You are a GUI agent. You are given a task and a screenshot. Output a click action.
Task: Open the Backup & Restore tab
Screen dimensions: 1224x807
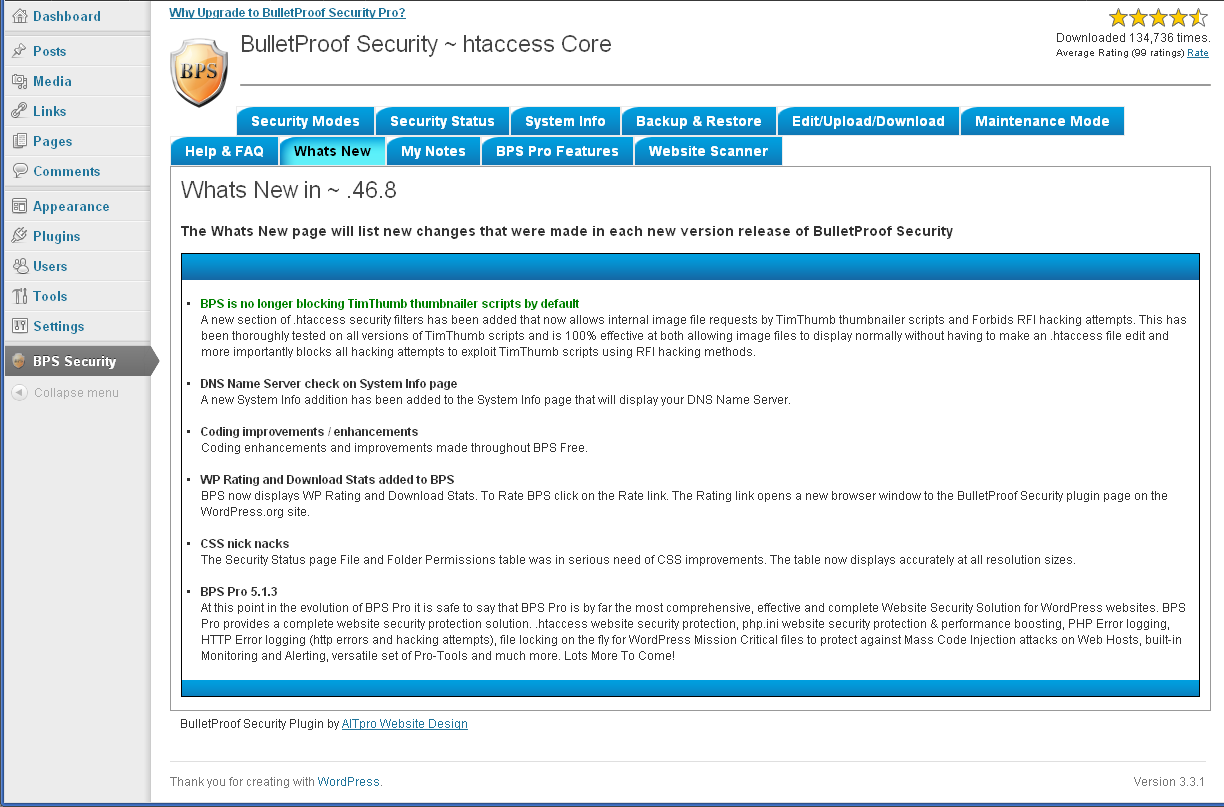tap(699, 121)
